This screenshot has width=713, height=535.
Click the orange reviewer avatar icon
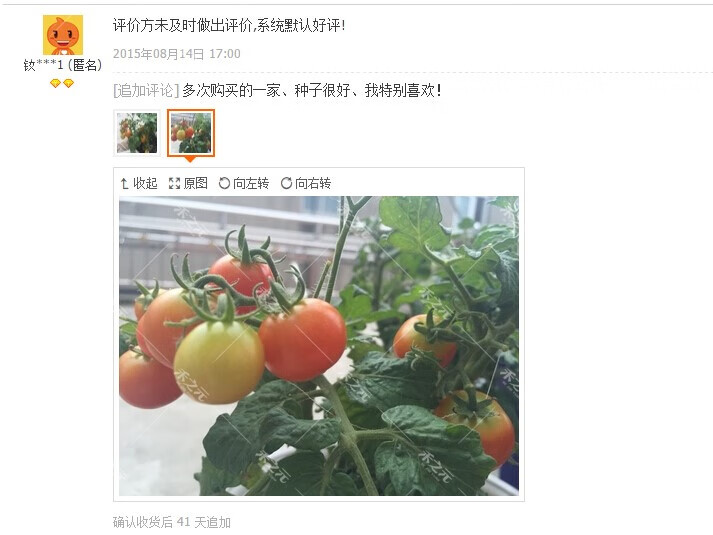(x=63, y=35)
